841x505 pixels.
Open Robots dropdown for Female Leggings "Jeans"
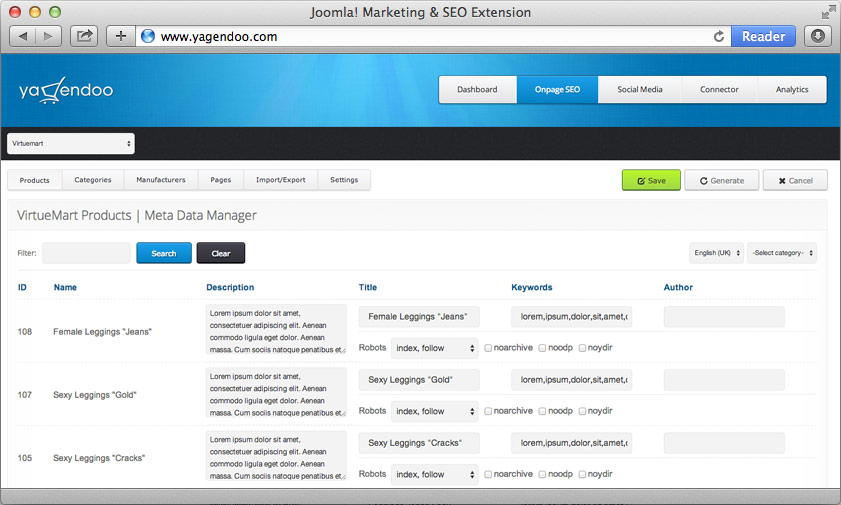point(434,348)
